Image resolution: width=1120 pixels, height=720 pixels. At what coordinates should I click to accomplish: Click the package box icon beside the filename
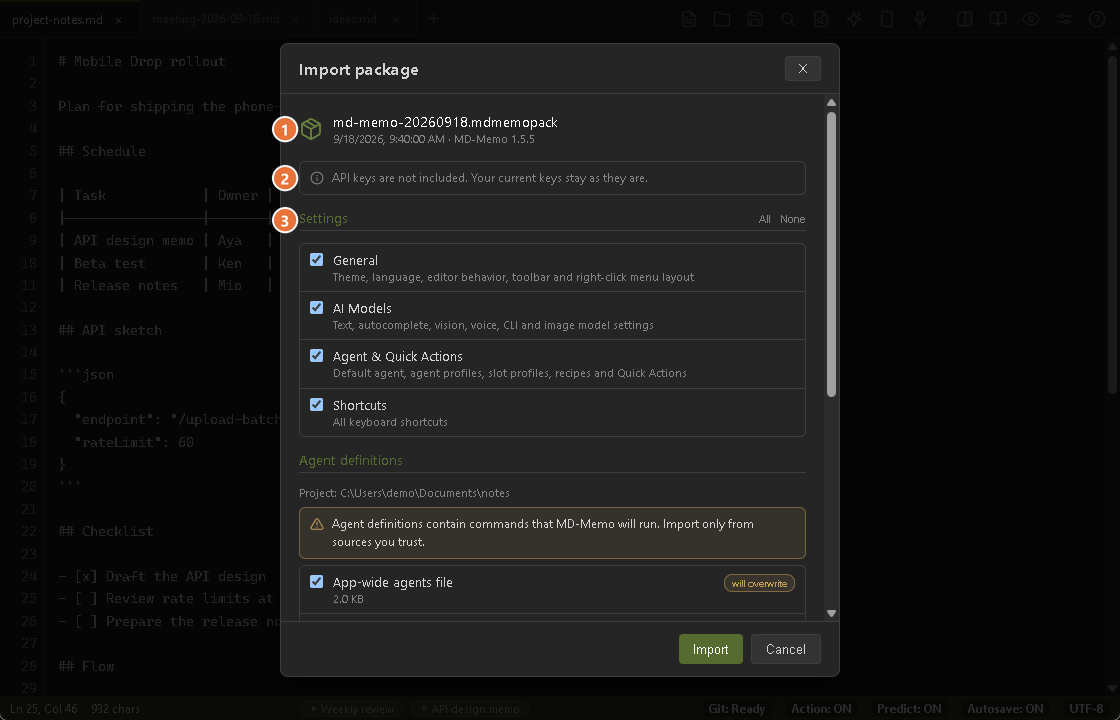(311, 129)
